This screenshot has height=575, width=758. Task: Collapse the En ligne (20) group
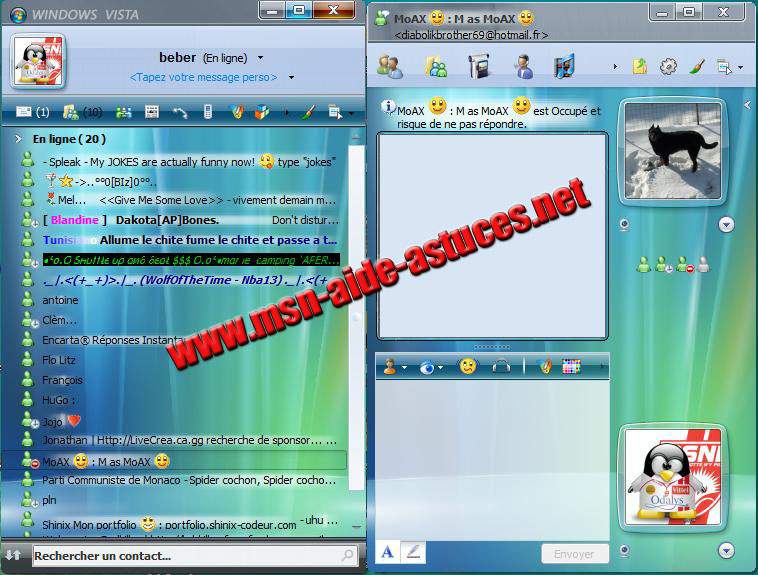[18, 139]
